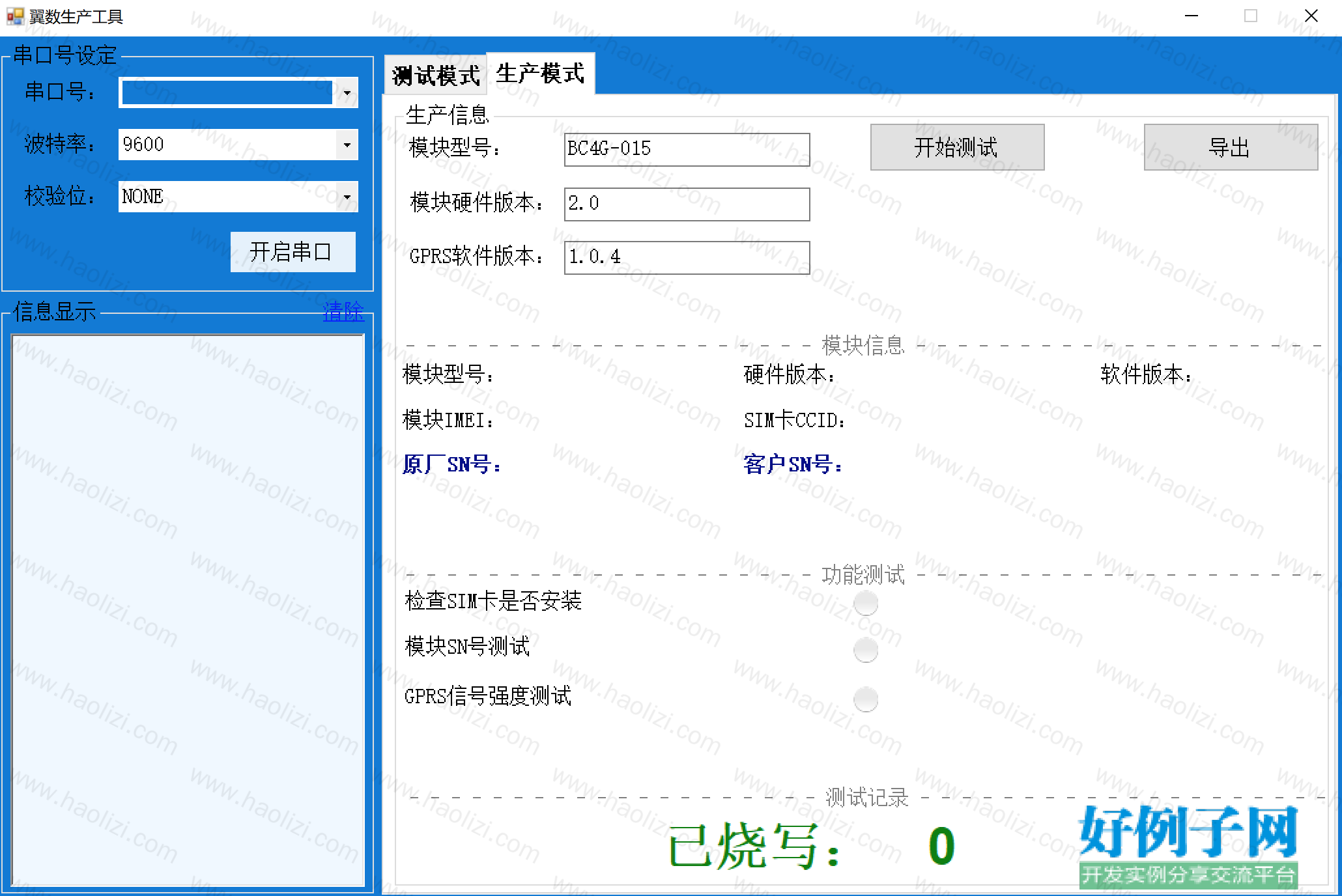Click the green burn count value 0

pos(941,846)
